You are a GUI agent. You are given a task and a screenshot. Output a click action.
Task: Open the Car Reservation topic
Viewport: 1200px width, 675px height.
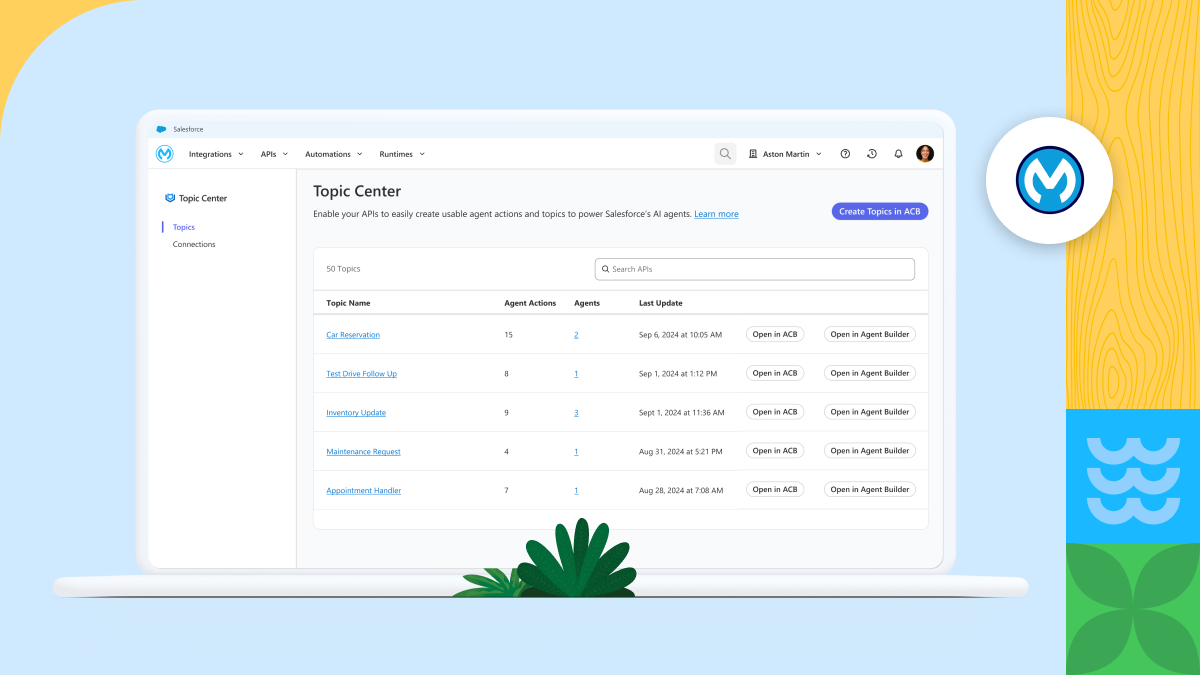[x=352, y=334]
